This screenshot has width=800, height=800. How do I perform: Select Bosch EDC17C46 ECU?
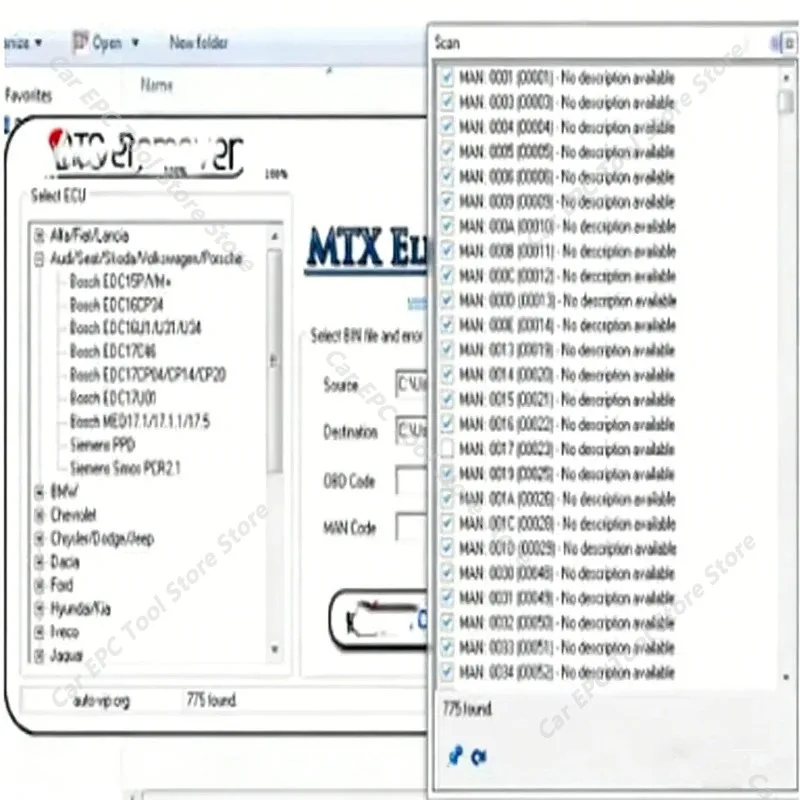113,352
